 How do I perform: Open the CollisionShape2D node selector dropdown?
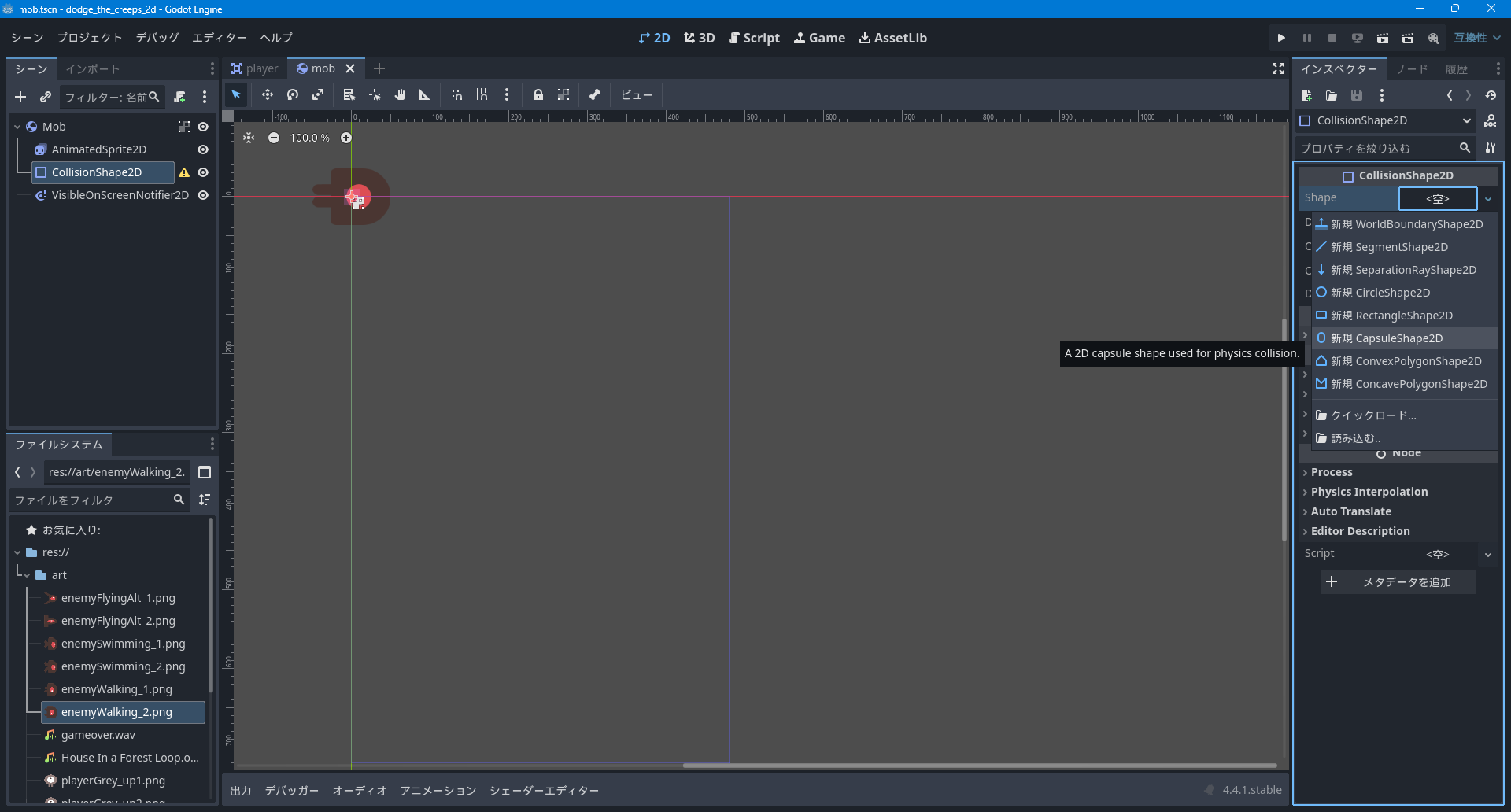1385,120
